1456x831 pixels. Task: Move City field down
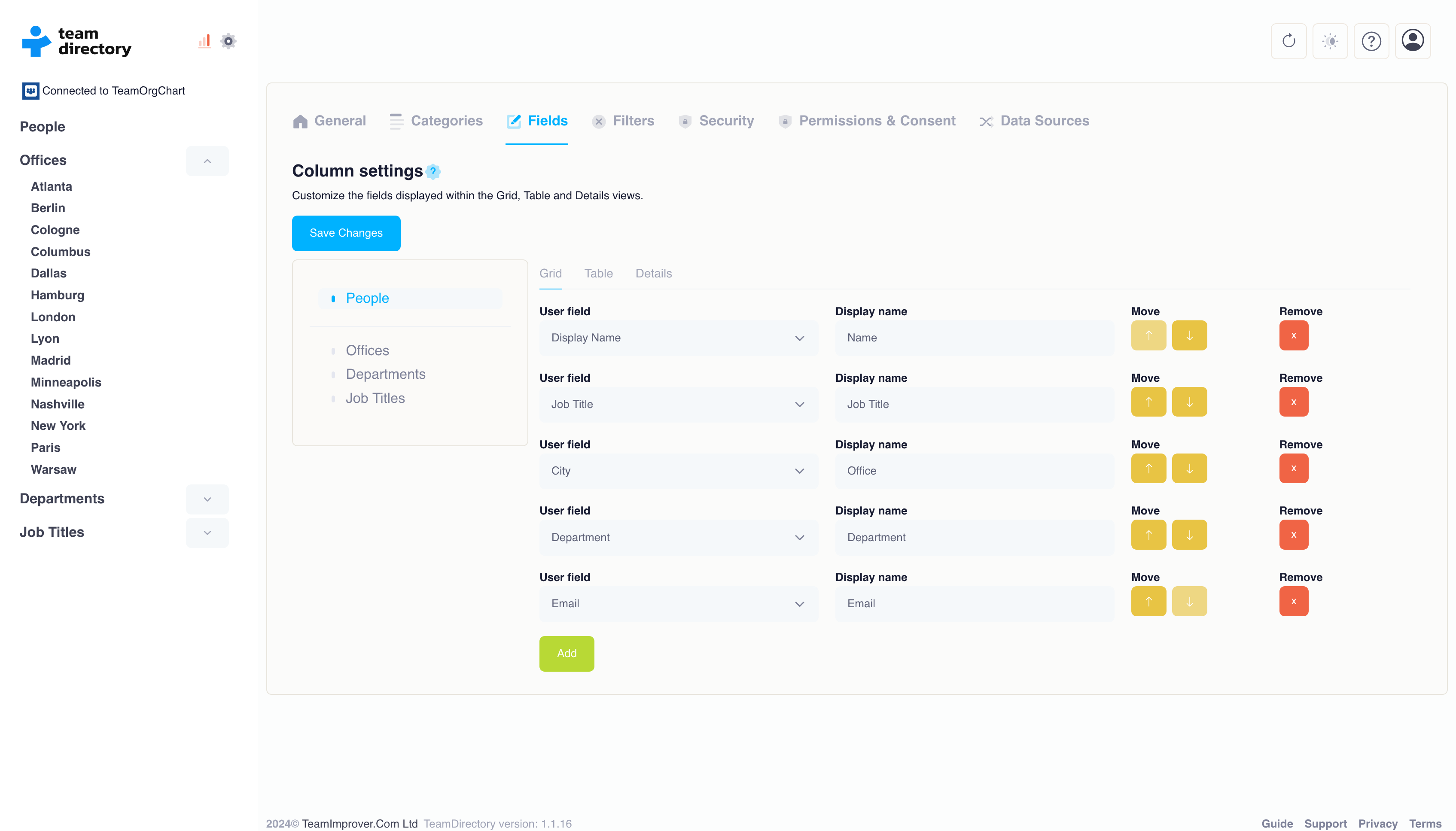tap(1189, 469)
